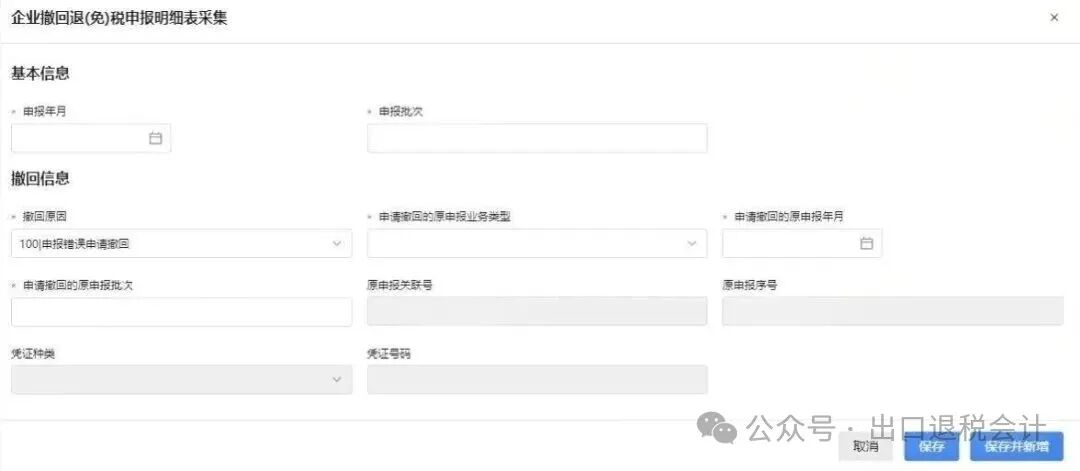Focus the 申请撤回的原申报批次 text box

pos(181,312)
